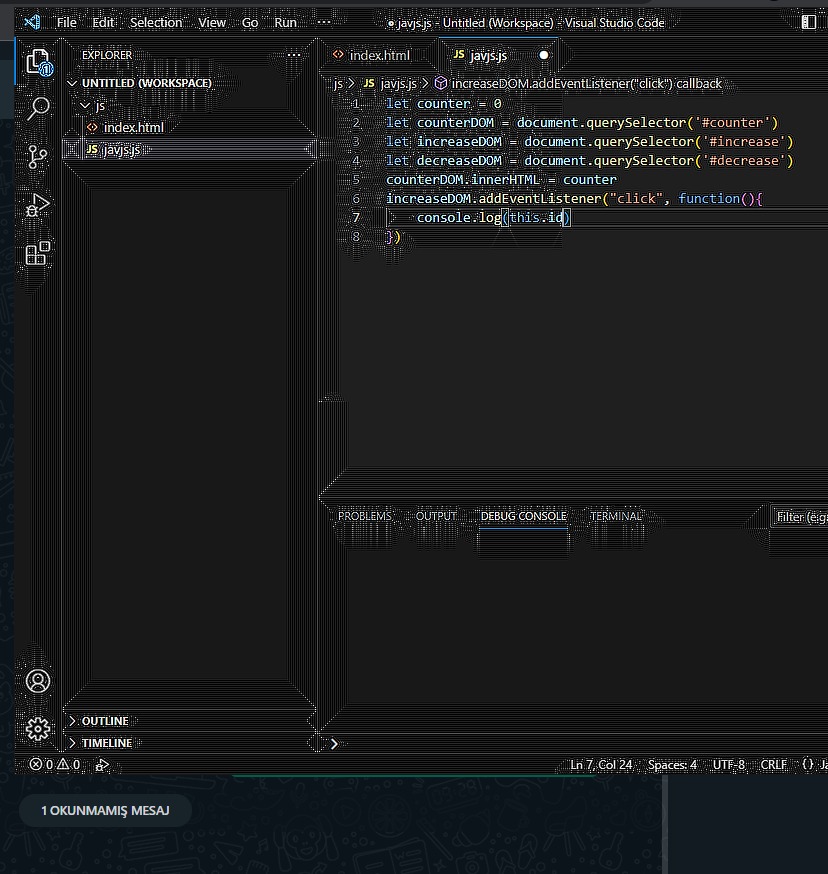This screenshot has width=828, height=874.
Task: Click the debug console Filter input
Action: click(x=800, y=517)
